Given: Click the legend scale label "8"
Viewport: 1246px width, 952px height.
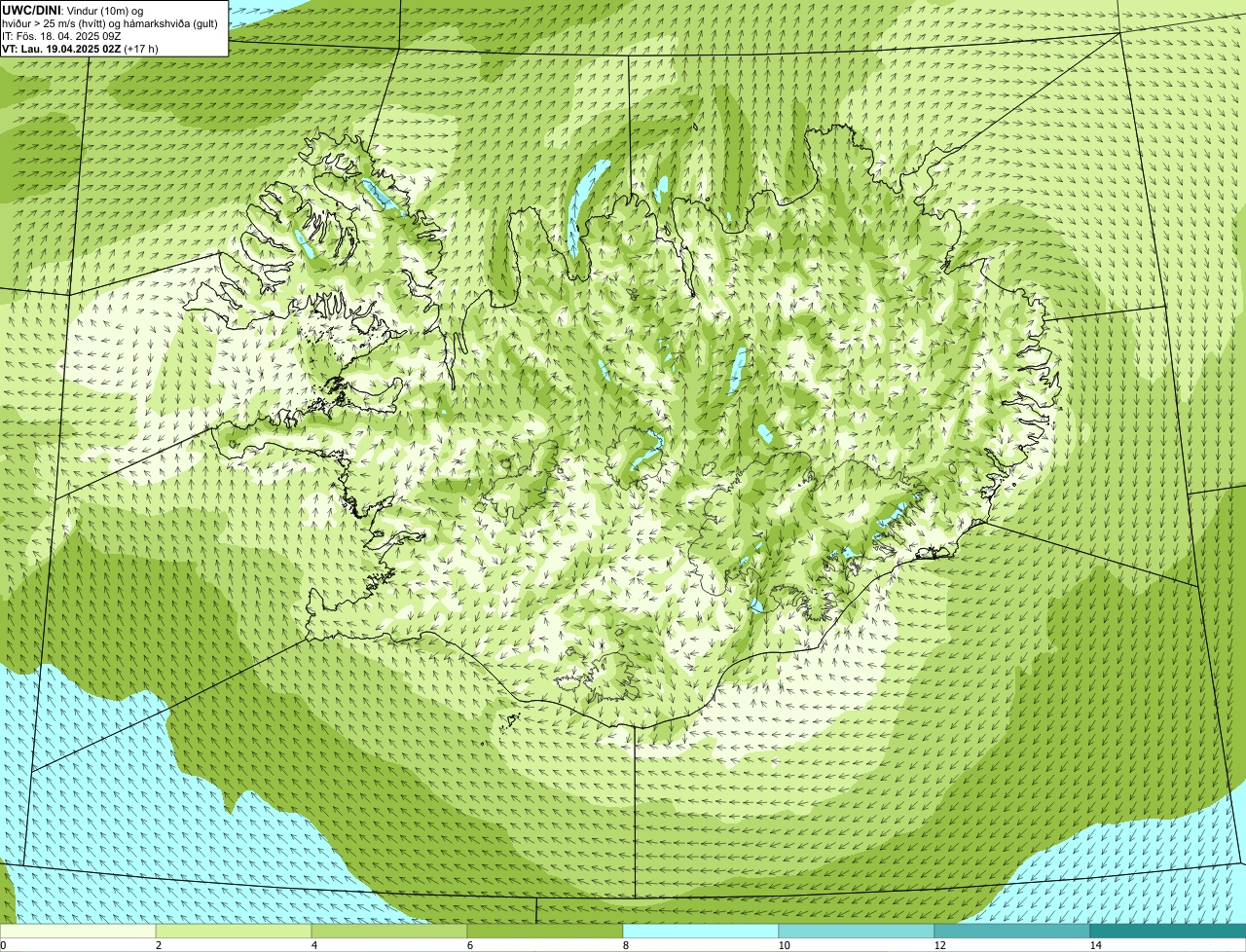Looking at the screenshot, I should click(x=625, y=945).
